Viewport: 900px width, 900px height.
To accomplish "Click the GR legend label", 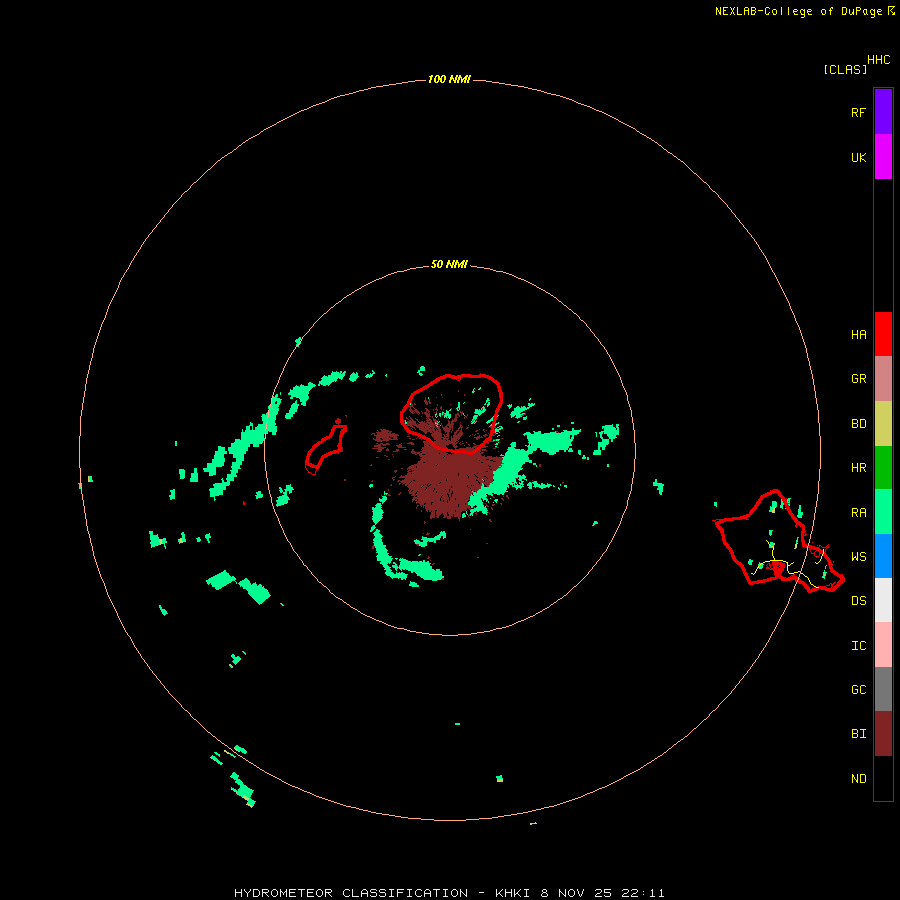I will pyautogui.click(x=858, y=379).
